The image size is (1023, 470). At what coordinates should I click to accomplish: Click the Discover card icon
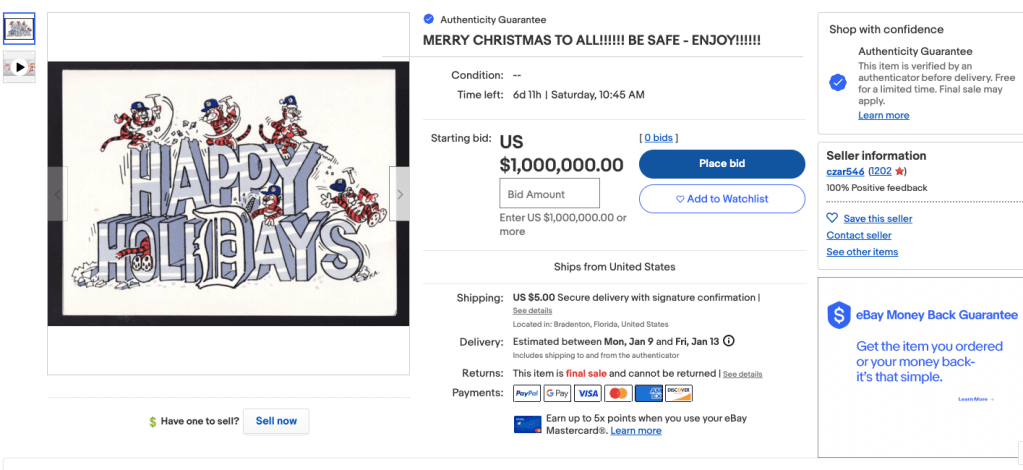[x=679, y=393]
